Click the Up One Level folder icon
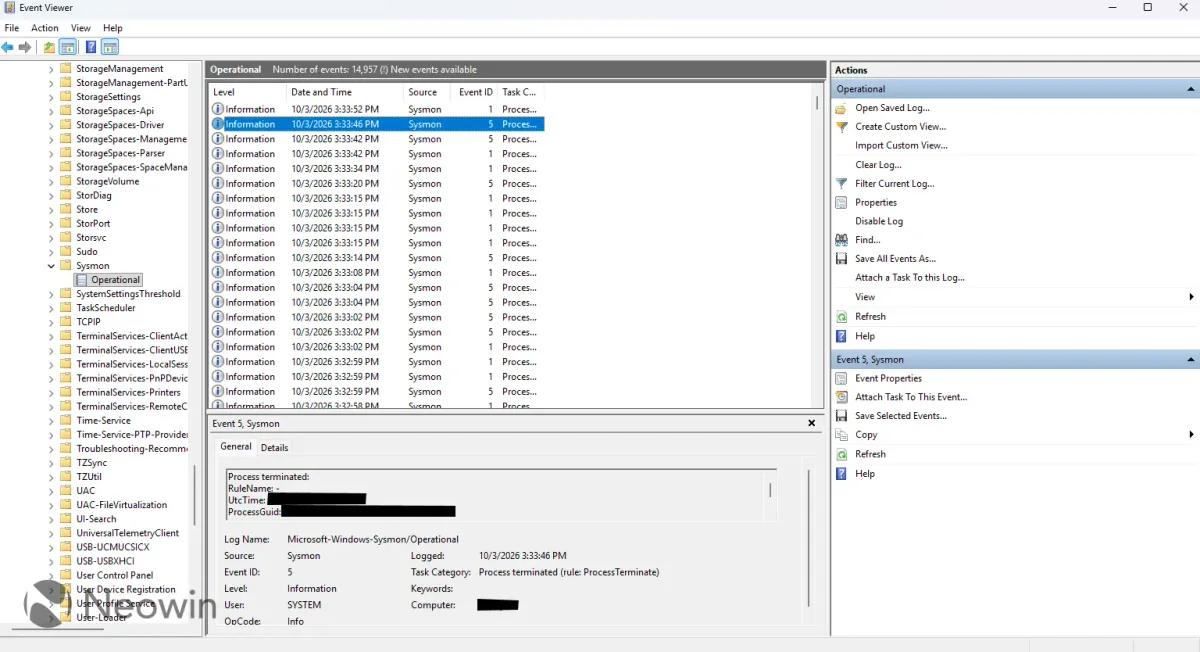Viewport: 1200px width, 652px height. tap(49, 47)
